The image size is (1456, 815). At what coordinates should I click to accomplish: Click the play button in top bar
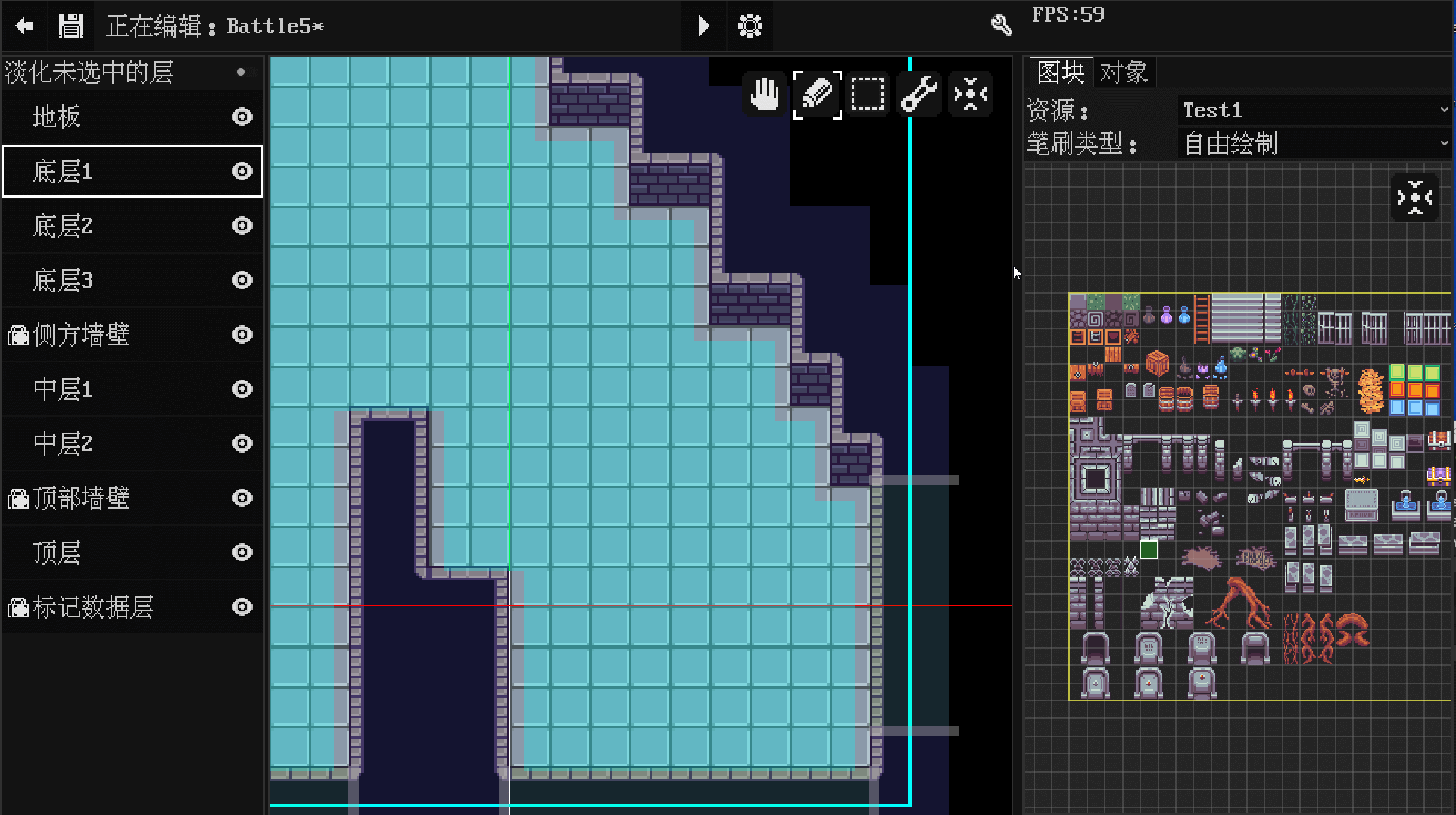click(702, 25)
